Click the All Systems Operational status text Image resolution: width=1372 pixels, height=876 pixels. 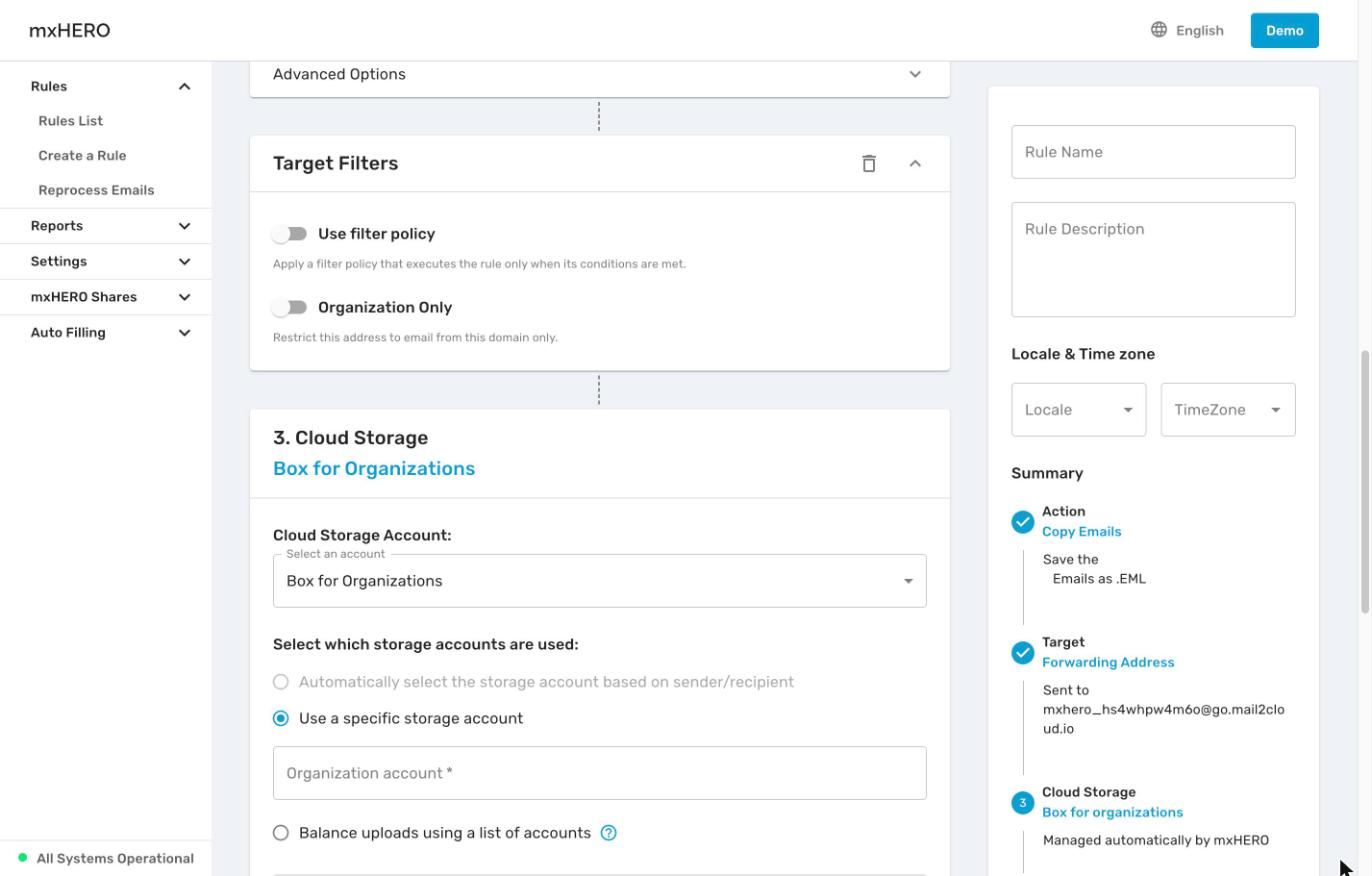pyautogui.click(x=115, y=858)
